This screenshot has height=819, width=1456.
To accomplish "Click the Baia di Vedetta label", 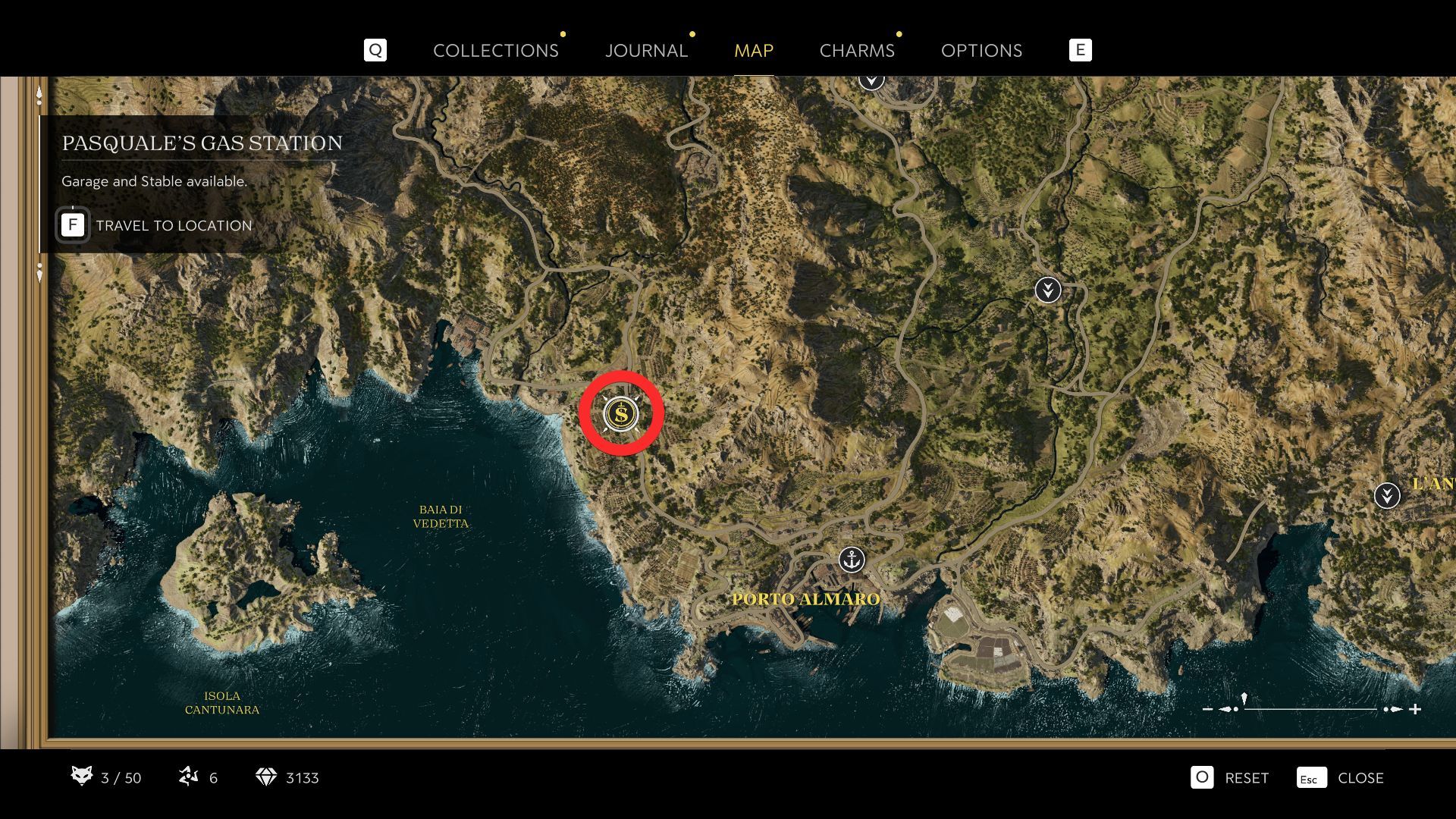I will [441, 516].
